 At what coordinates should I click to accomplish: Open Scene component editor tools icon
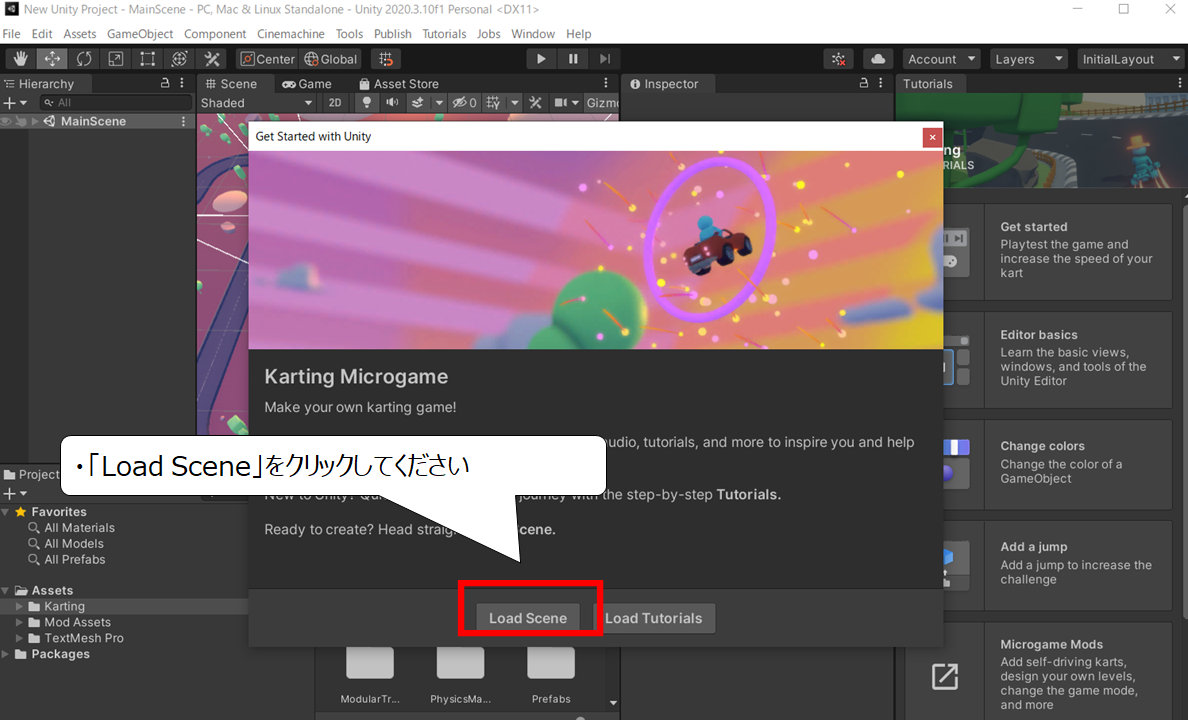coord(536,102)
